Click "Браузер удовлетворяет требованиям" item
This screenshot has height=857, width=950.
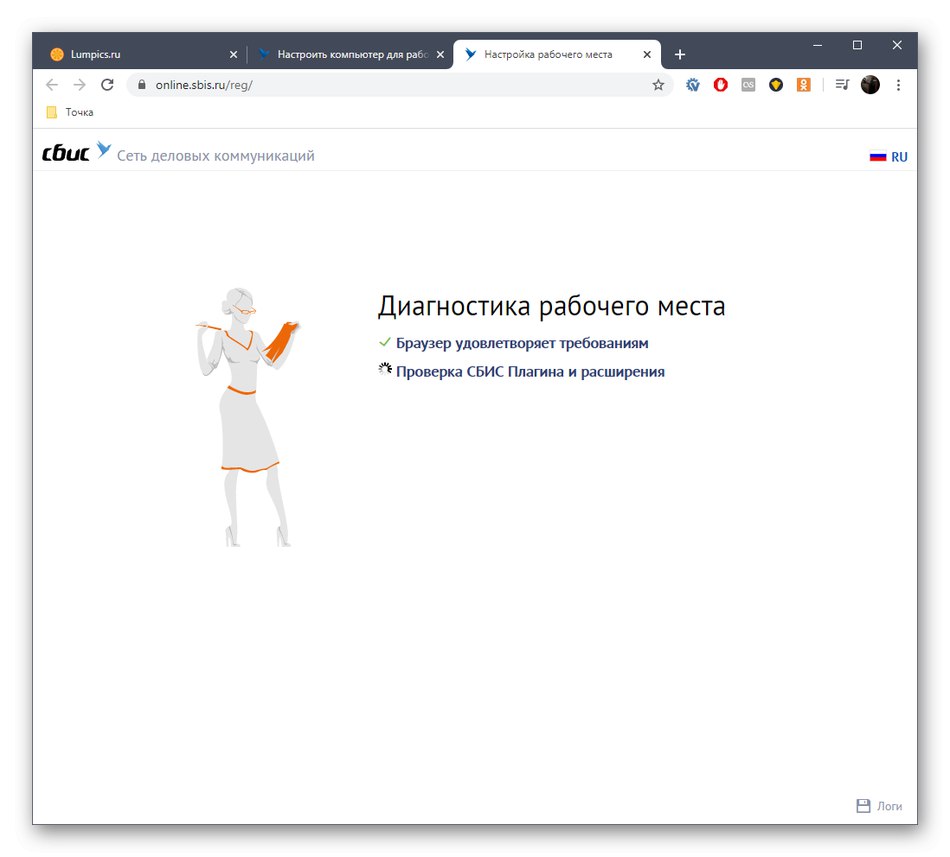(x=522, y=343)
